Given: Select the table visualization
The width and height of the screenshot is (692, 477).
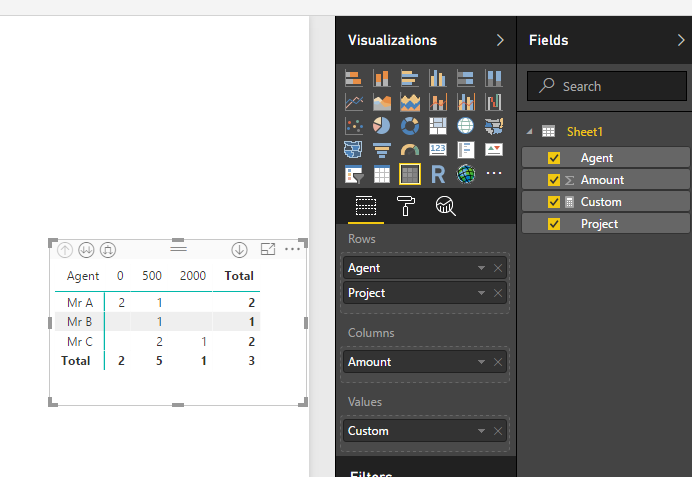Looking at the screenshot, I should tap(382, 174).
